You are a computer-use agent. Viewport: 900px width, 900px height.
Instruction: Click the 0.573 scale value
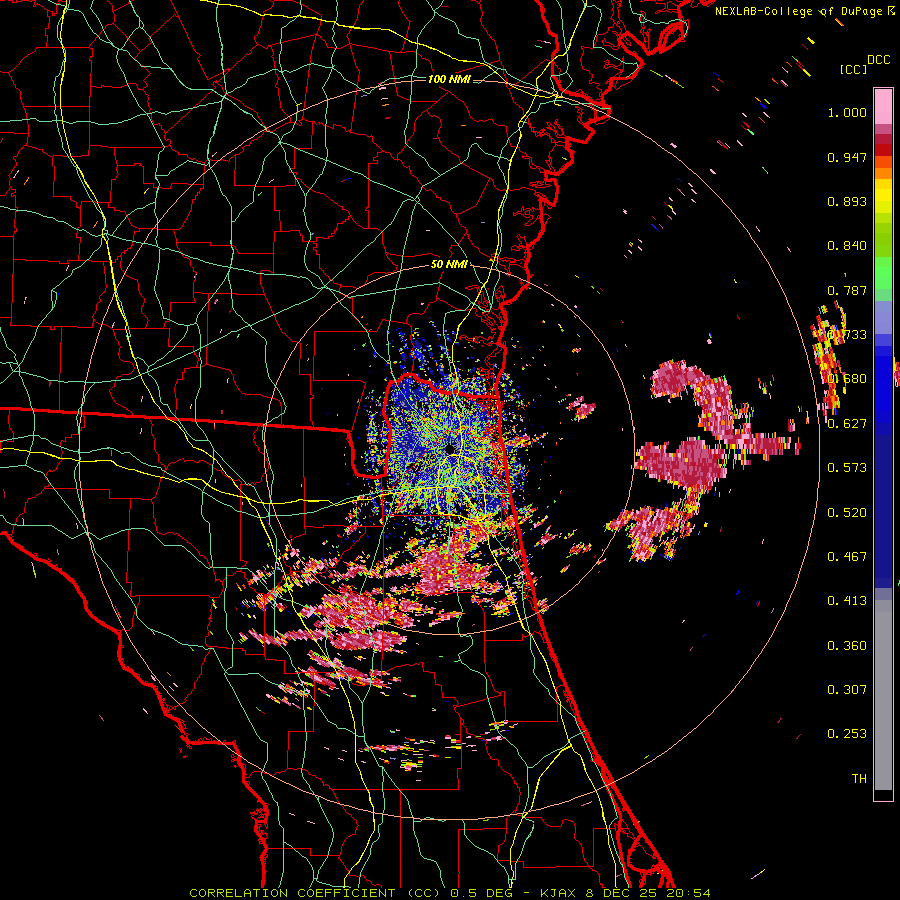[x=847, y=468]
